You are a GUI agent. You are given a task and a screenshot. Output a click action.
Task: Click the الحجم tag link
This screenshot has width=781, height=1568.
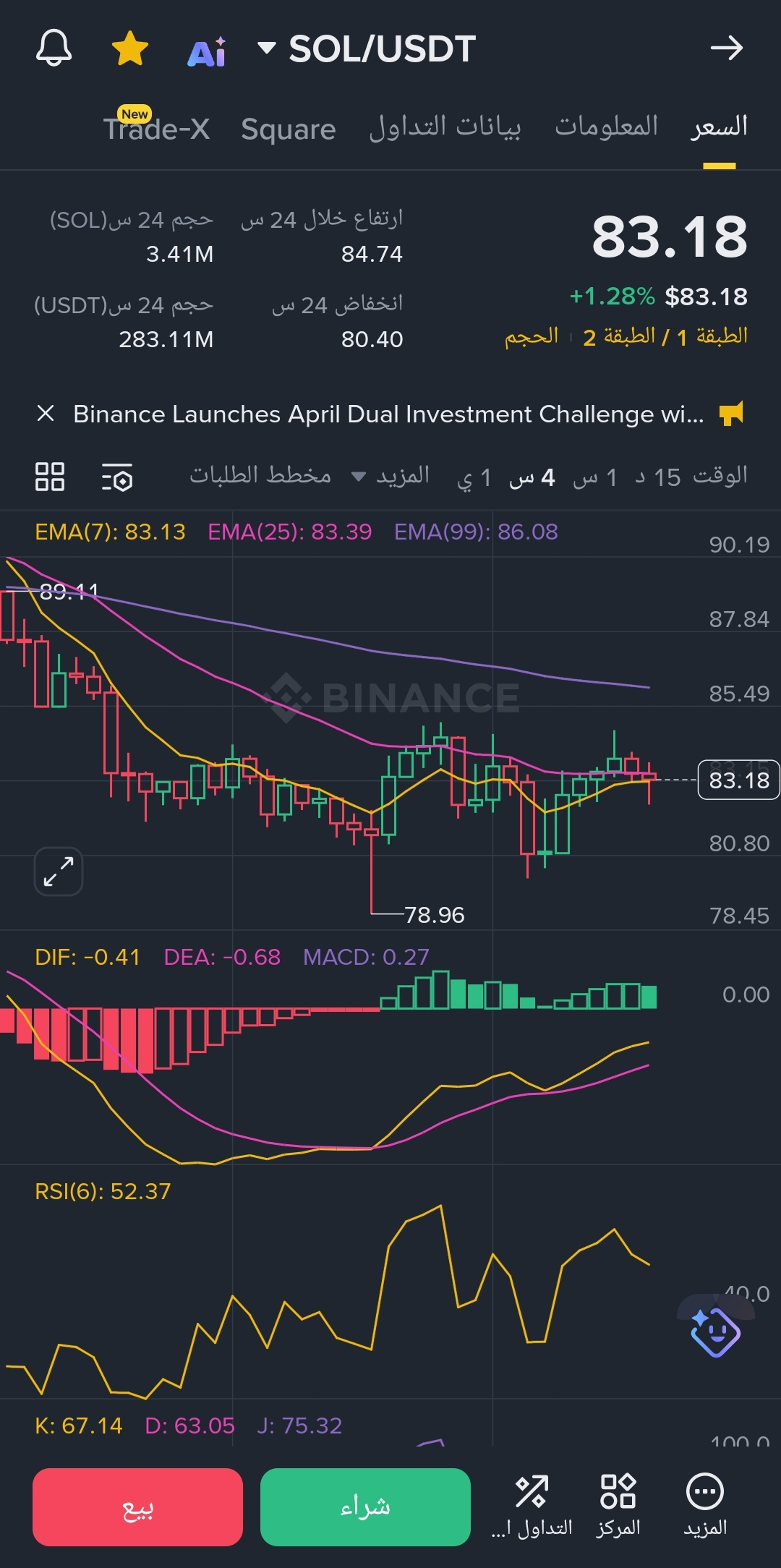[532, 336]
